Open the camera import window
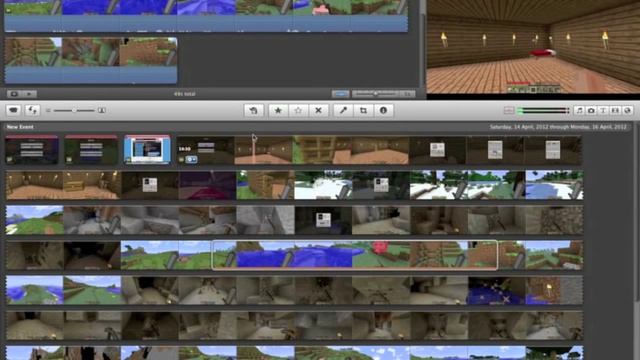 pos(14,111)
